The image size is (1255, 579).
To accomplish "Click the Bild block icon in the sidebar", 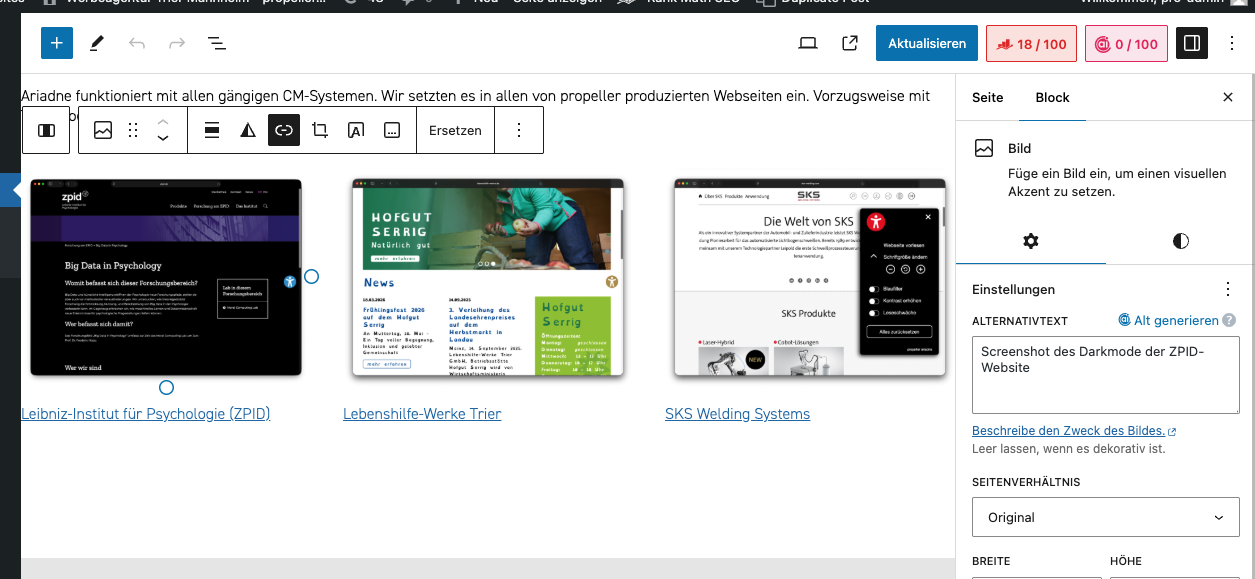I will point(984,148).
